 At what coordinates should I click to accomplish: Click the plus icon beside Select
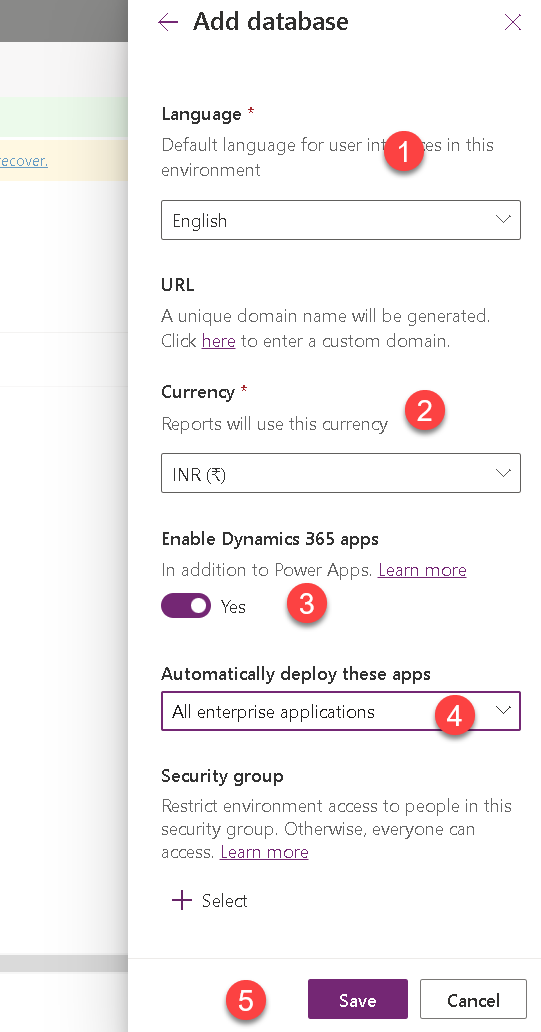182,900
